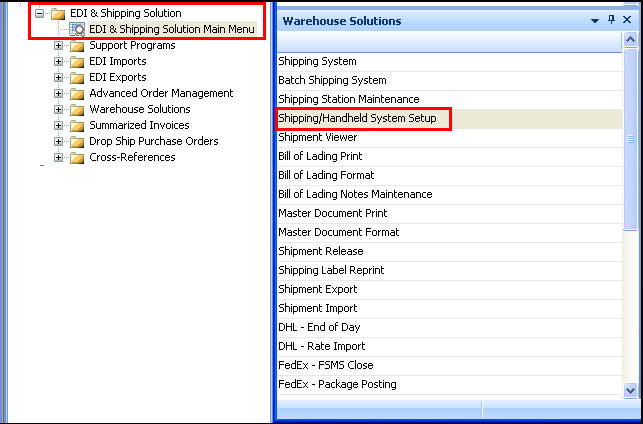This screenshot has height=424, width=643.
Task: Expand the Cross-References tree node
Action: tap(59, 158)
